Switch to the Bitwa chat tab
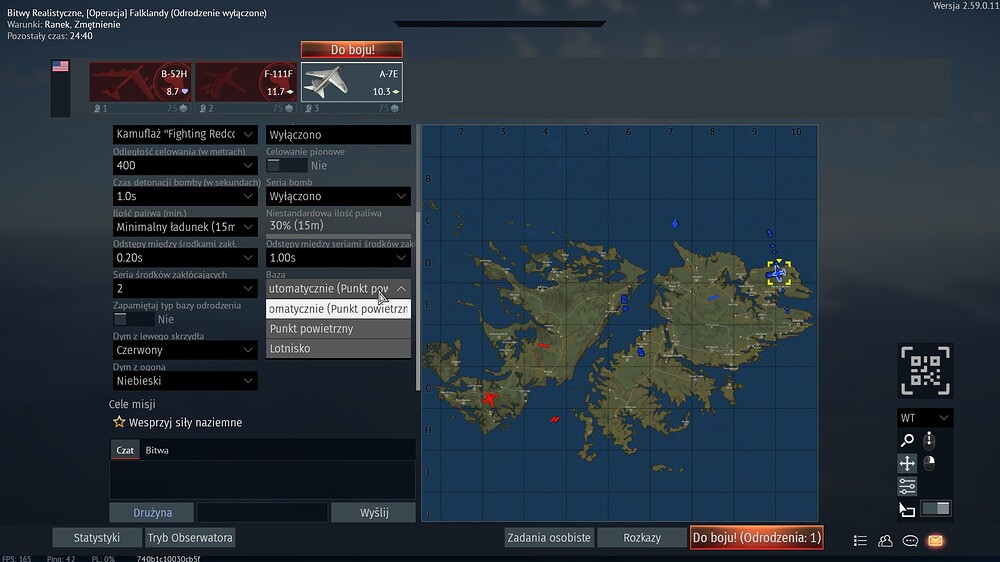Screen dimensions: 1000x562 click(157, 450)
